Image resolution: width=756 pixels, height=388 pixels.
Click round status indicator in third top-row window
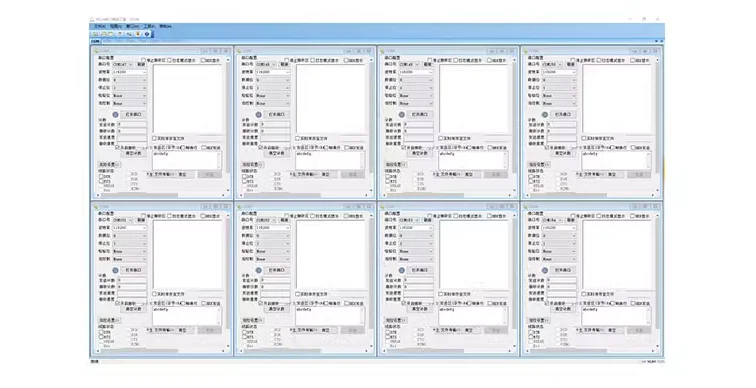402,114
